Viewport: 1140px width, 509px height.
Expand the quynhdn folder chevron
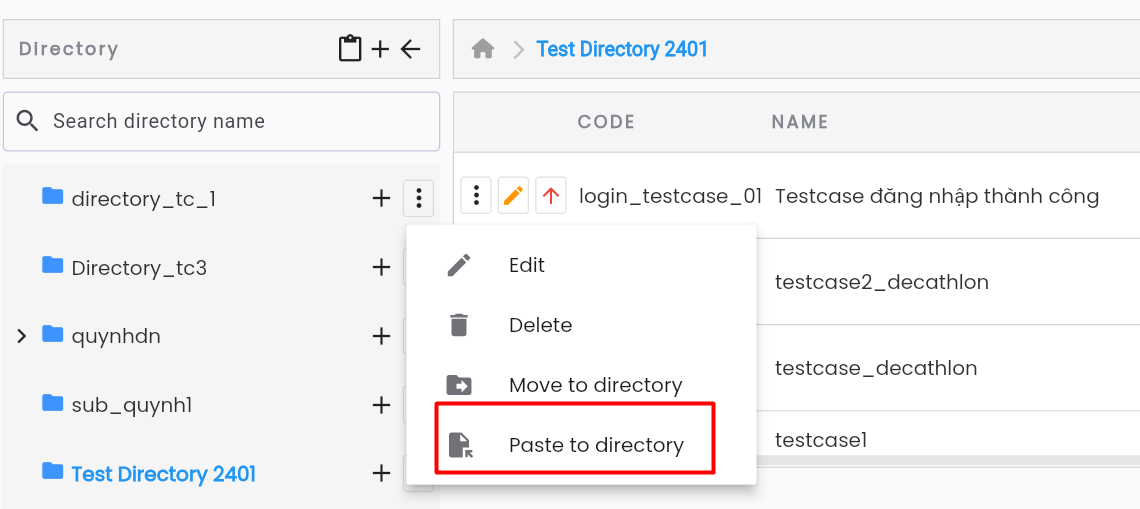click(22, 336)
